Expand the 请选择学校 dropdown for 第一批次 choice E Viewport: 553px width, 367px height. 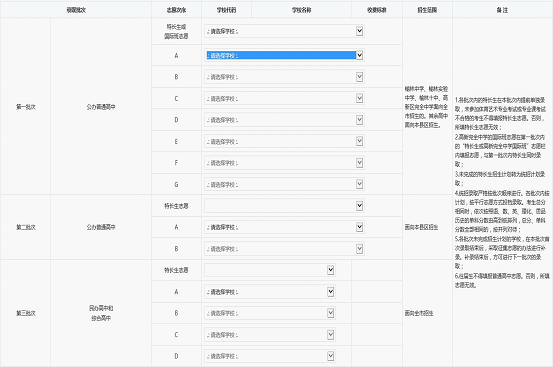pyautogui.click(x=284, y=141)
